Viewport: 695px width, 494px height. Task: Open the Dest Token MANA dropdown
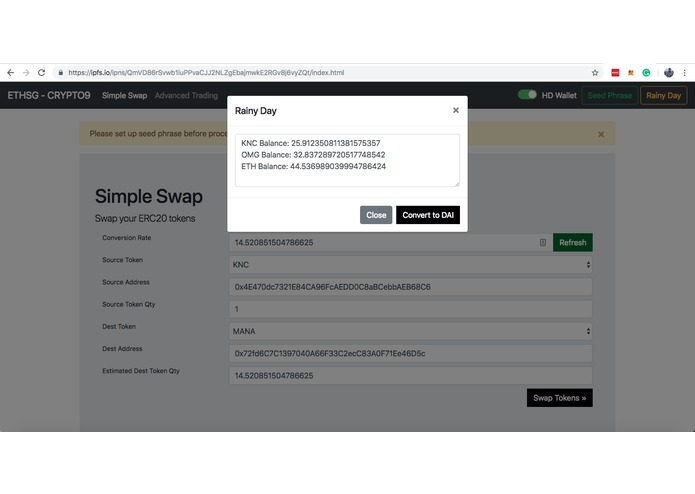410,331
